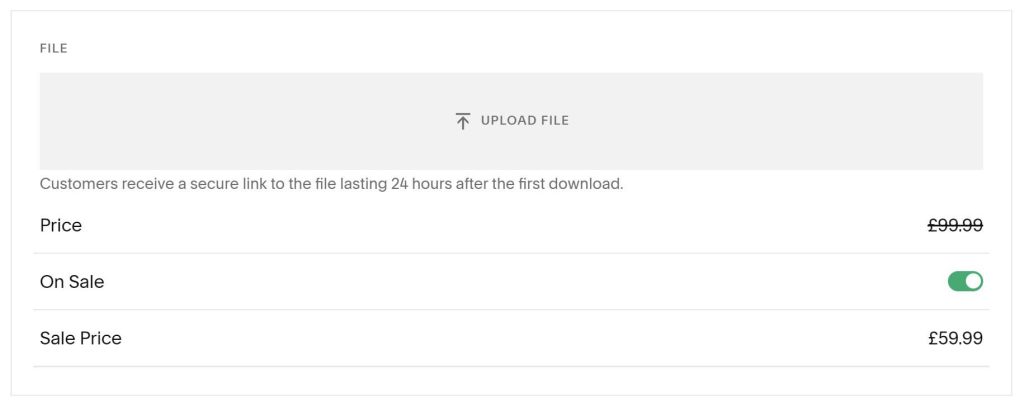
Task: Click the middle of the Sale Price row
Action: coord(511,338)
